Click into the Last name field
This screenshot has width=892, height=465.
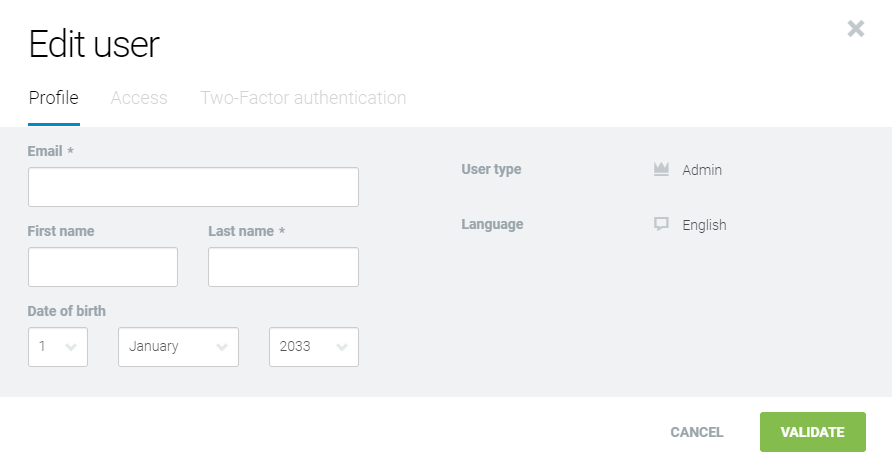[283, 267]
